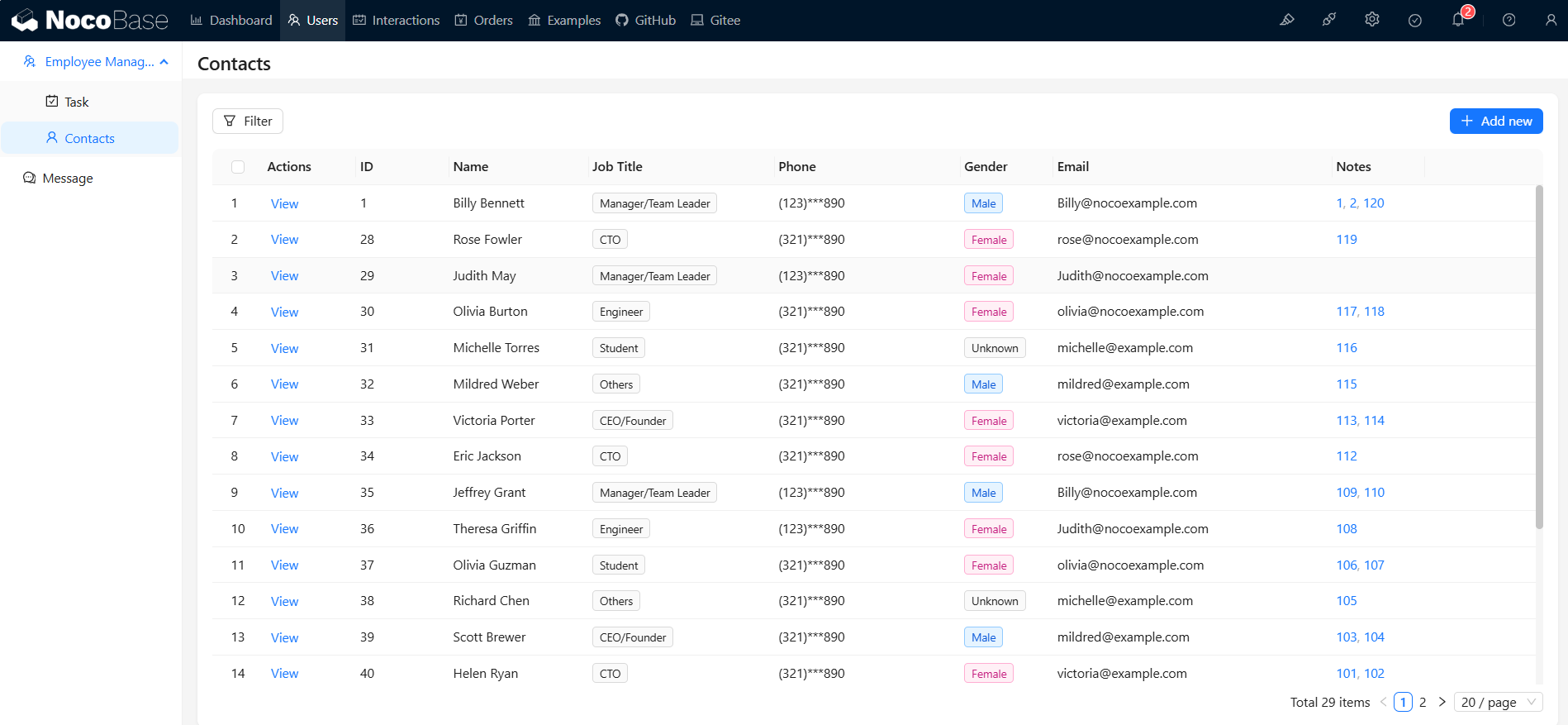1568x725 pixels.
Task: Go to the Orders tab
Action: pos(484,20)
